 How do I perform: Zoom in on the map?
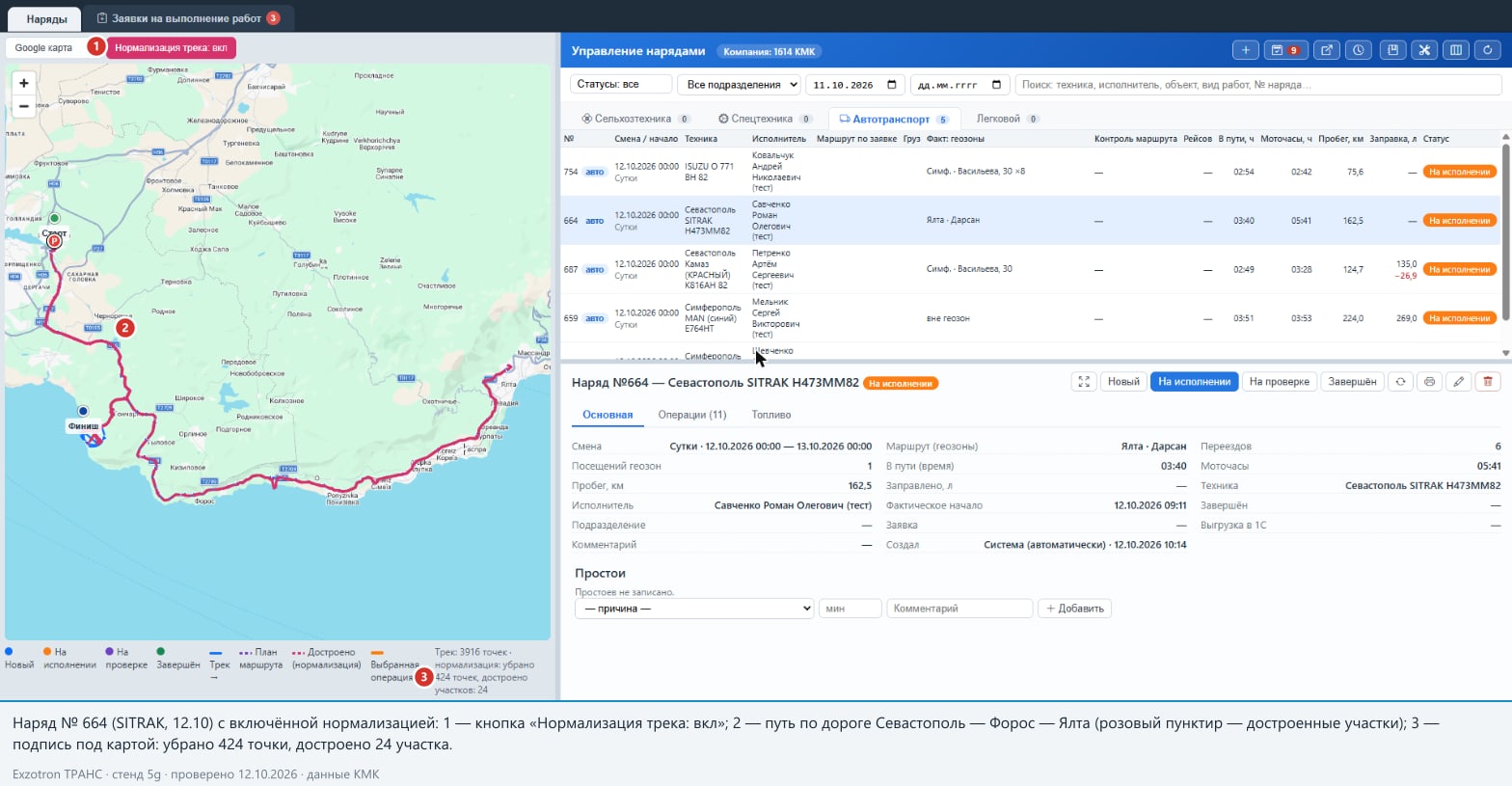(x=24, y=83)
